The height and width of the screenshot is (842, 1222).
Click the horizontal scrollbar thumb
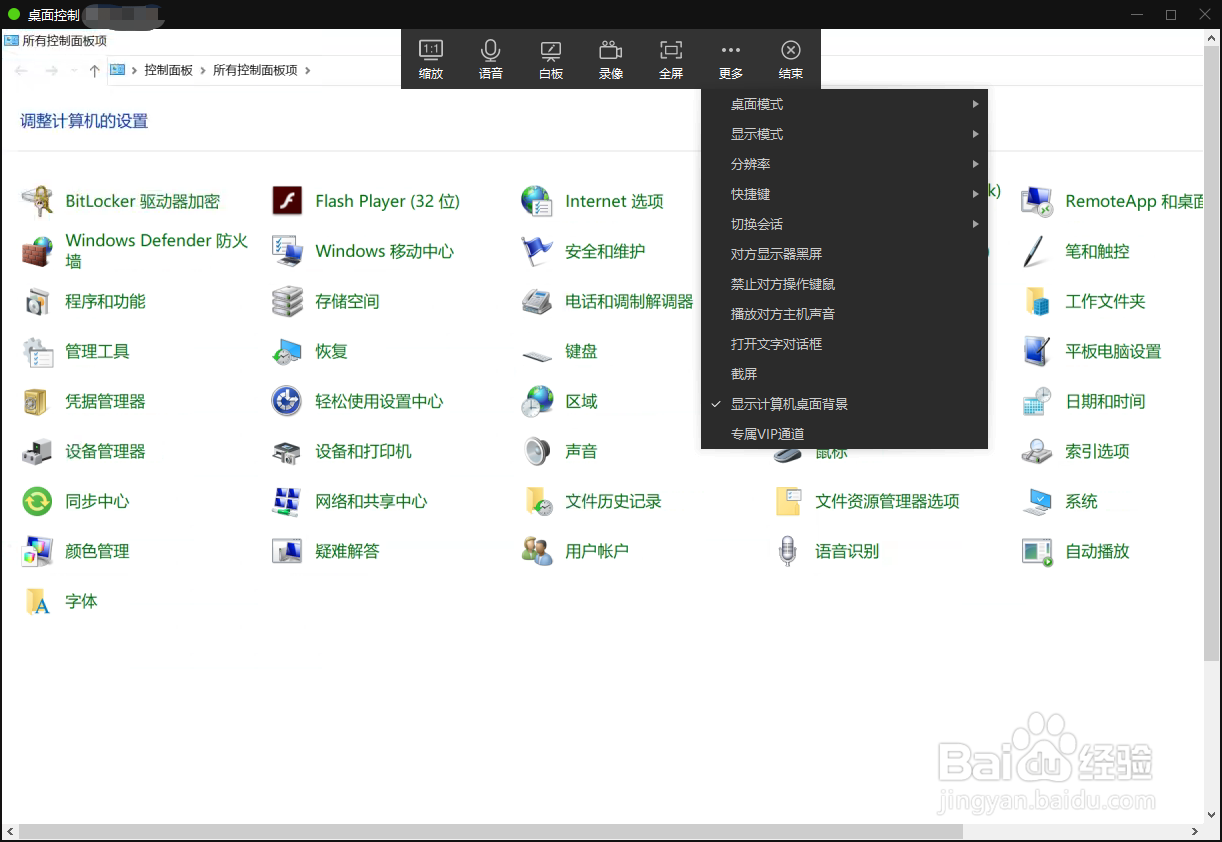point(490,832)
